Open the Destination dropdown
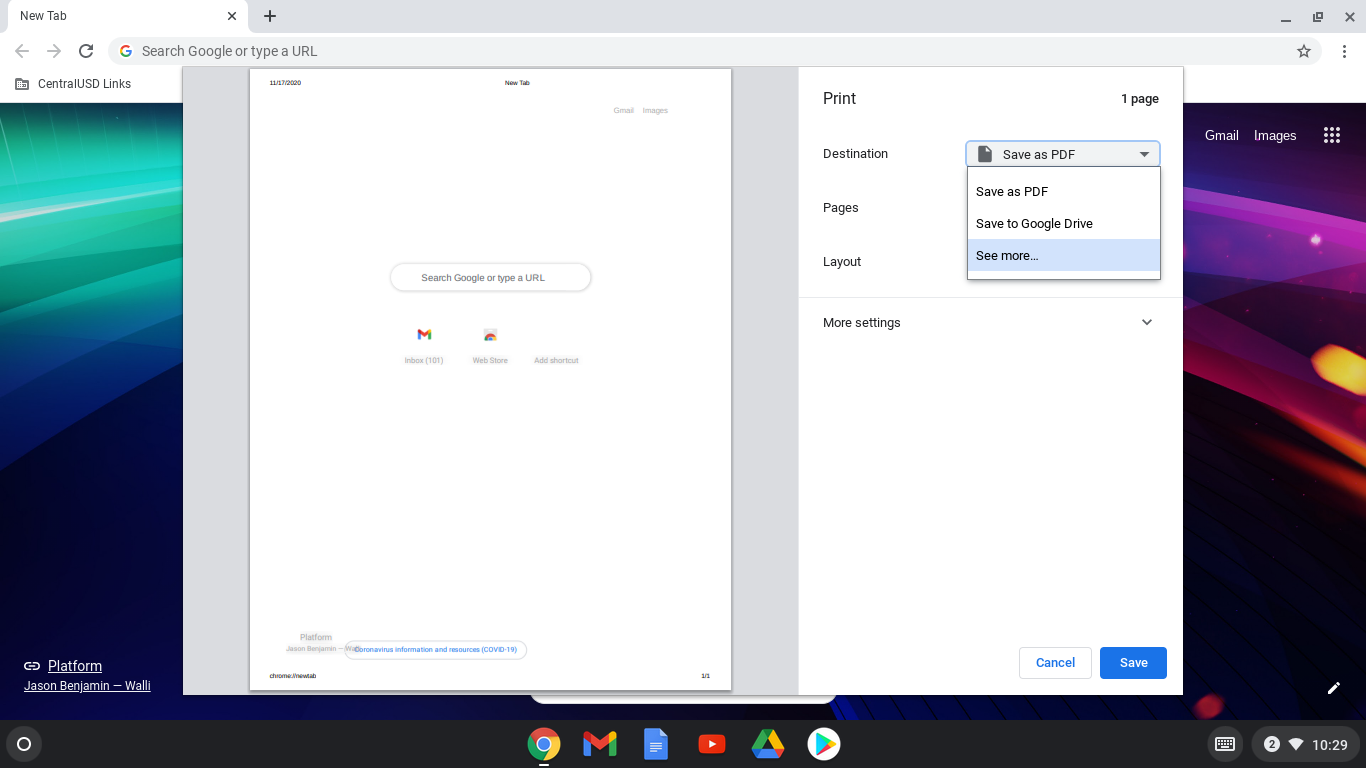The width and height of the screenshot is (1366, 768). [x=1063, y=154]
